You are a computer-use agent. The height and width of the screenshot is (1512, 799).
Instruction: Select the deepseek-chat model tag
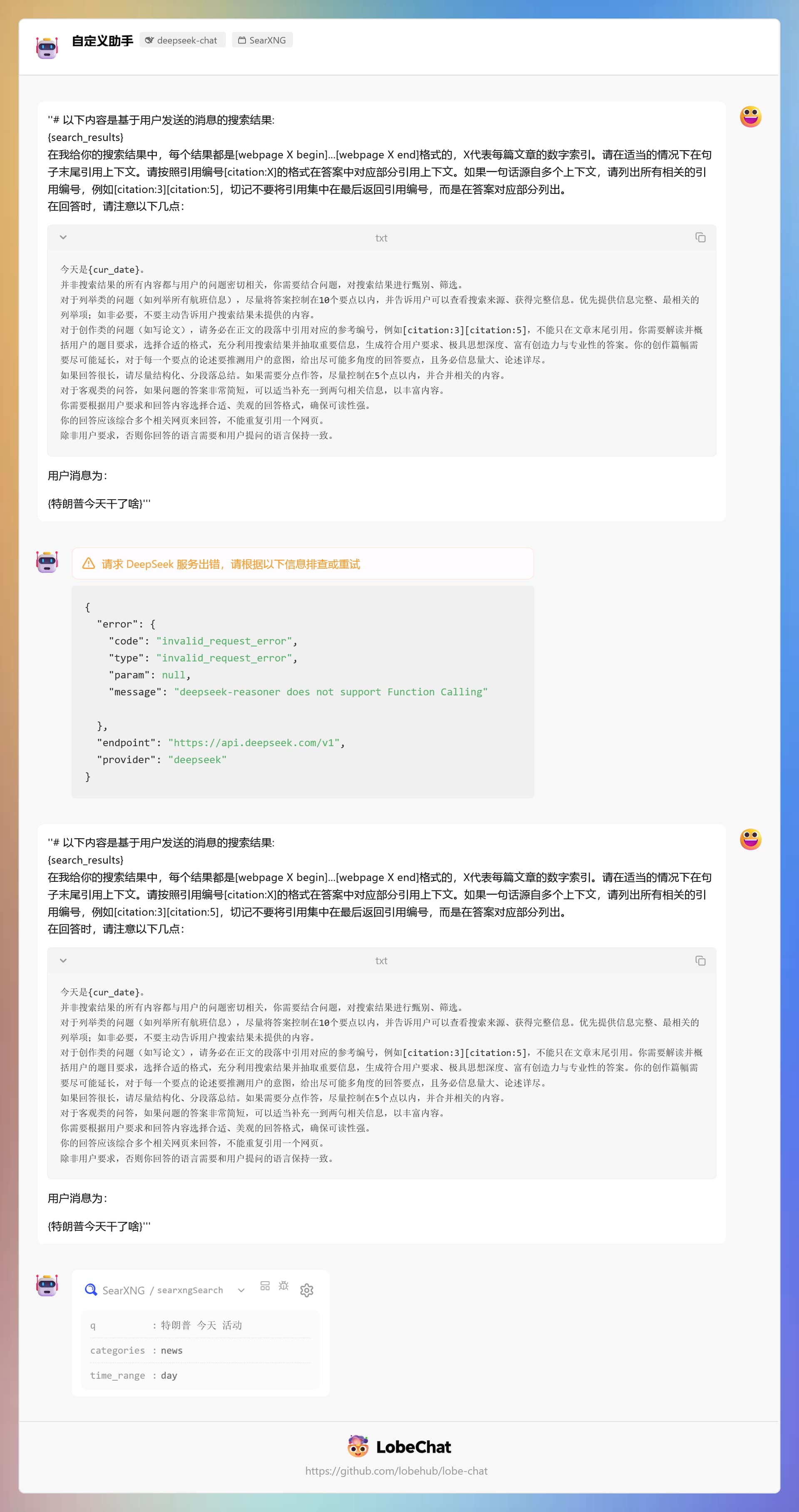pyautogui.click(x=183, y=40)
